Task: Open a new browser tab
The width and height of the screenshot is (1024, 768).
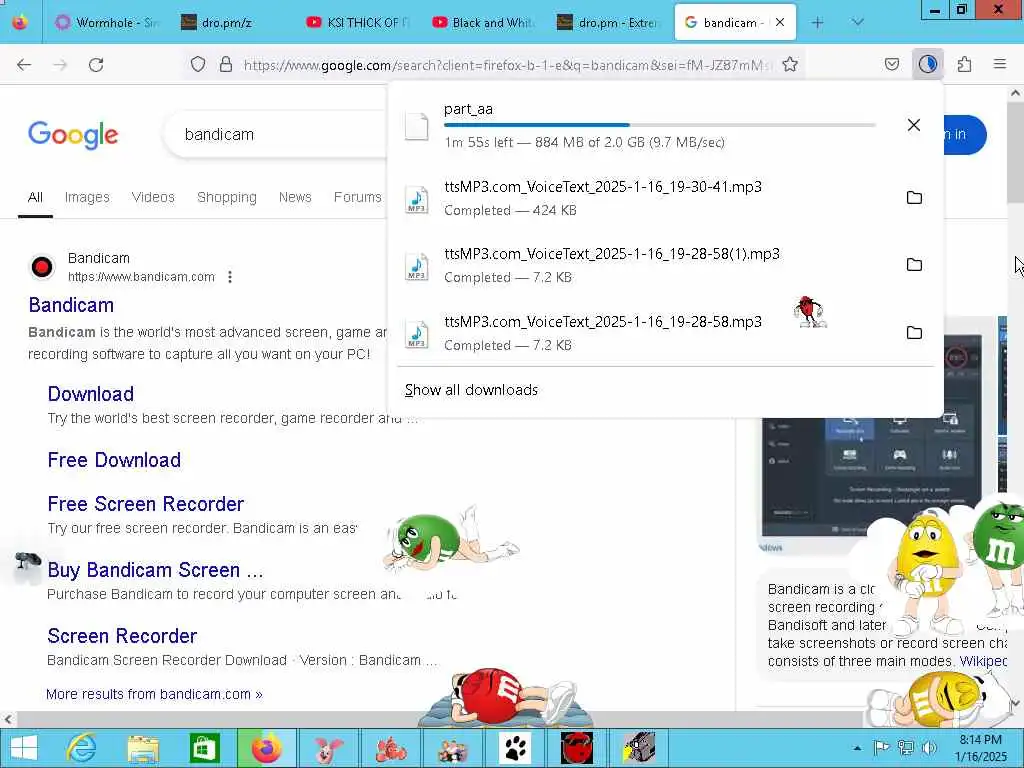Action: coord(818,23)
